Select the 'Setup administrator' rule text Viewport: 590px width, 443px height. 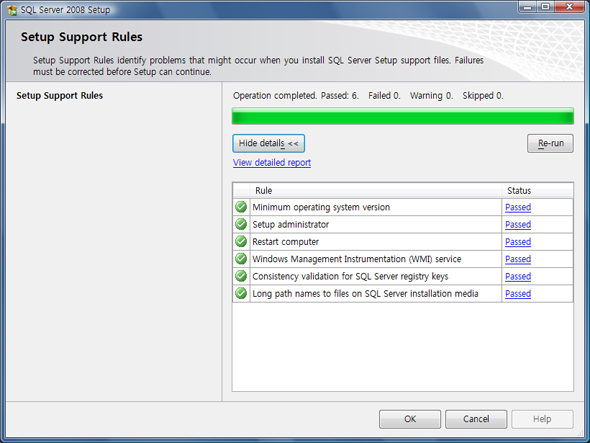tap(290, 224)
